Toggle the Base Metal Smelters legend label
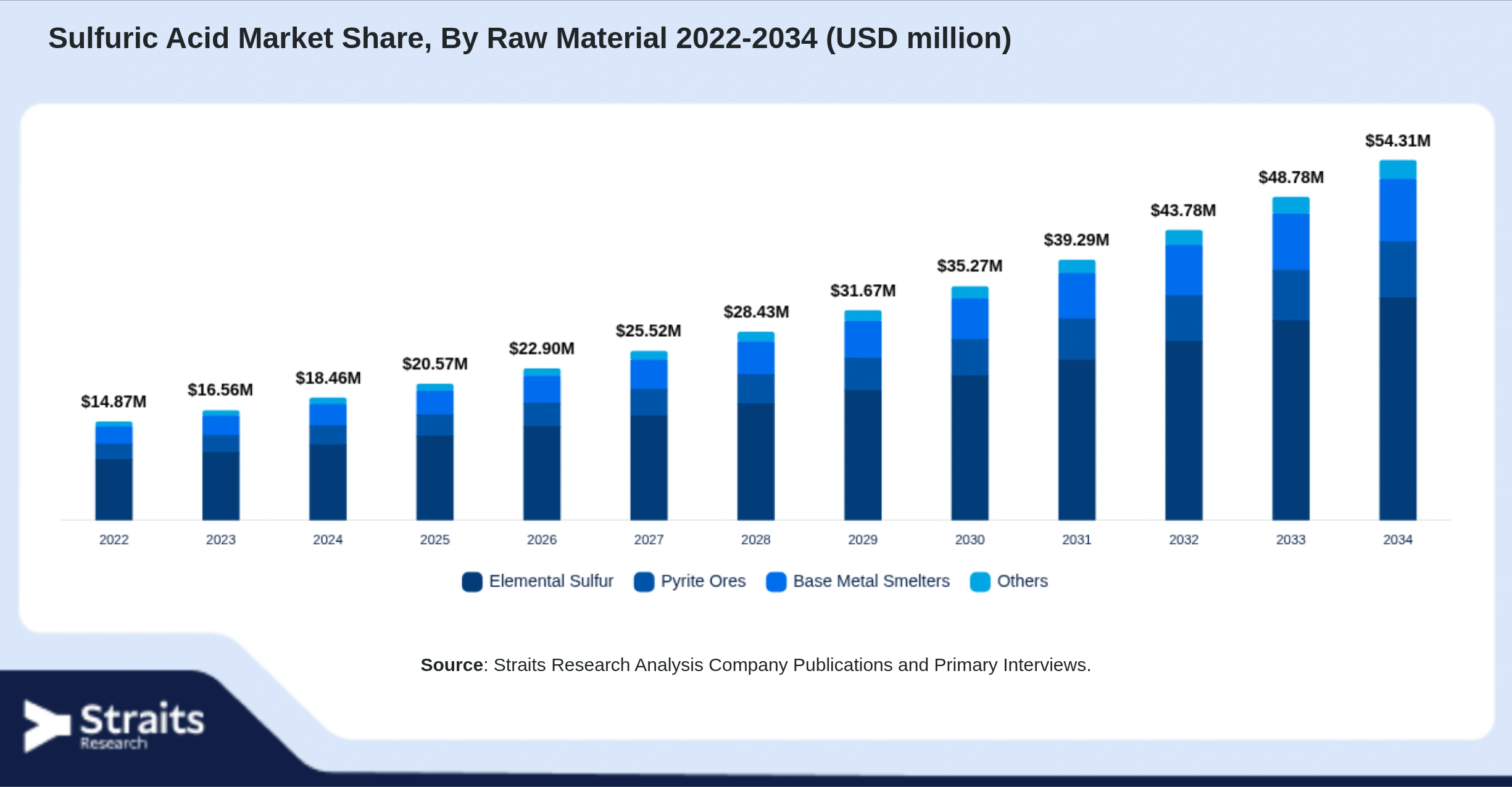1512x787 pixels. point(871,581)
